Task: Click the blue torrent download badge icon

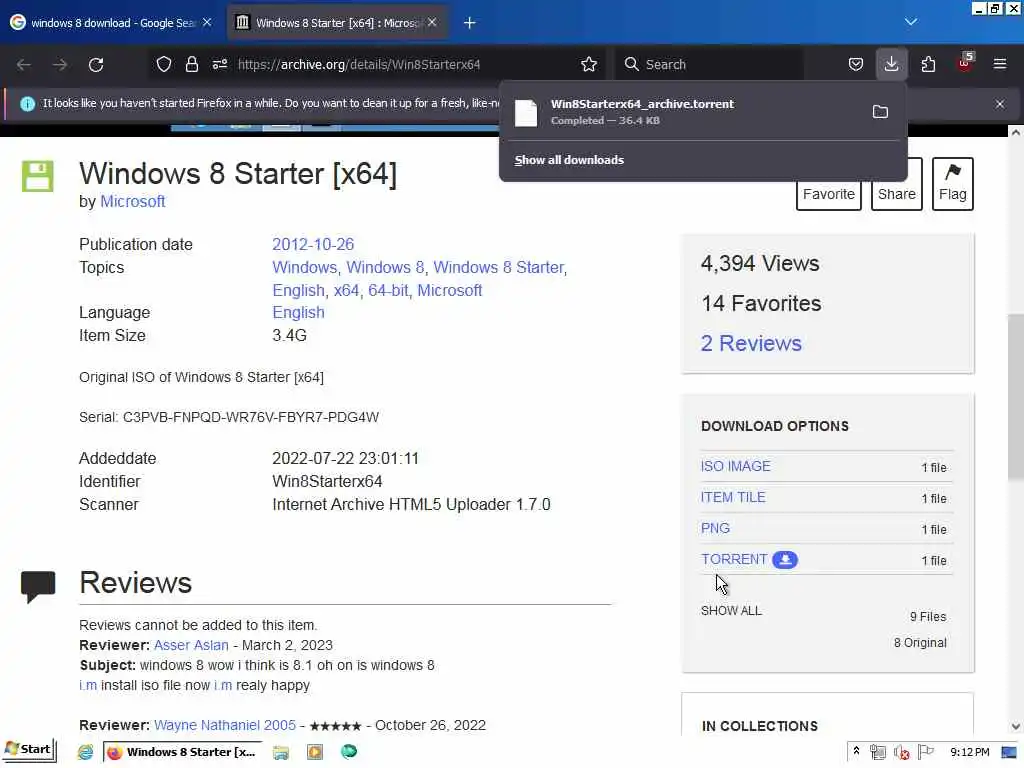Action: click(x=785, y=560)
